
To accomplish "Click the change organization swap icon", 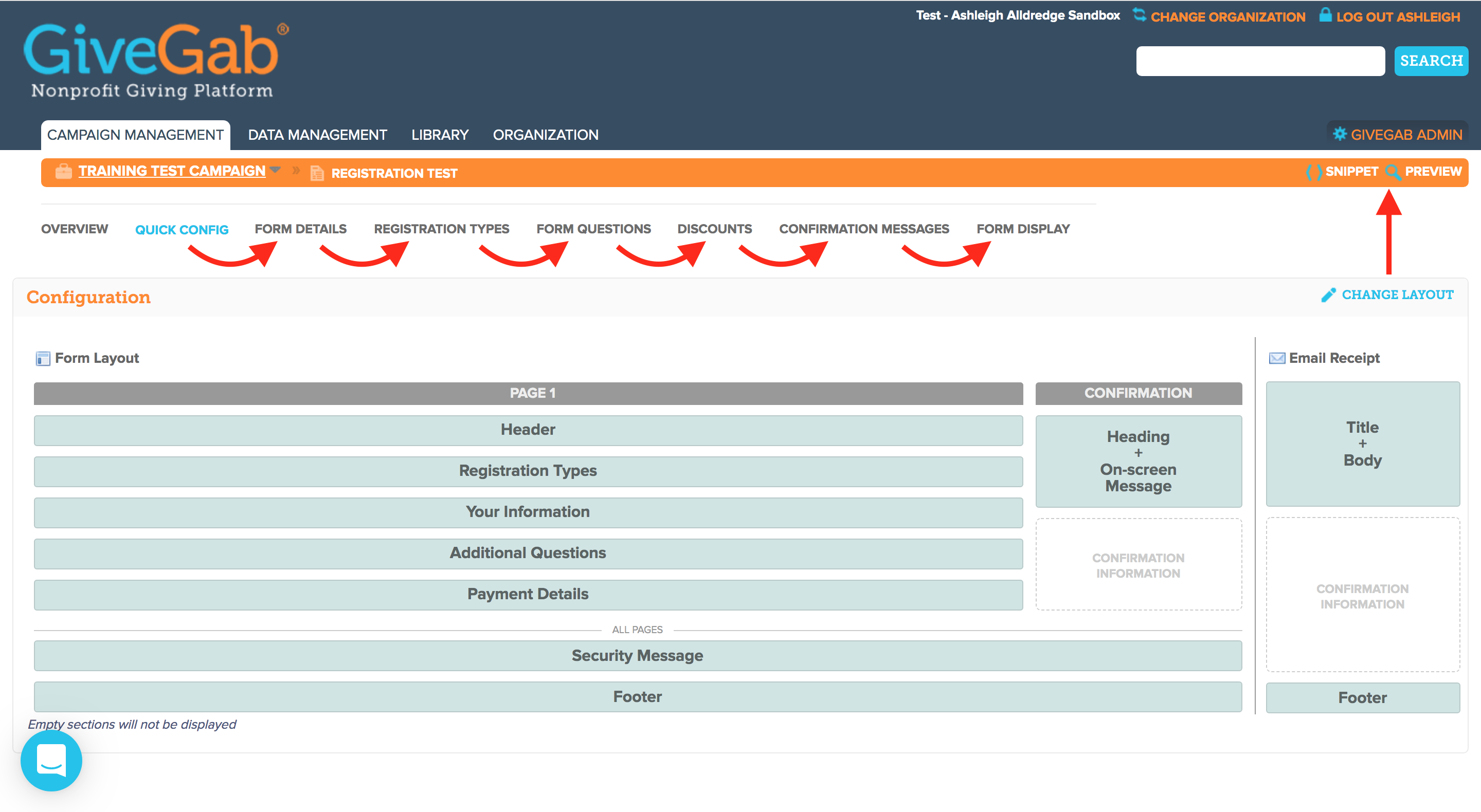I will (x=1139, y=15).
